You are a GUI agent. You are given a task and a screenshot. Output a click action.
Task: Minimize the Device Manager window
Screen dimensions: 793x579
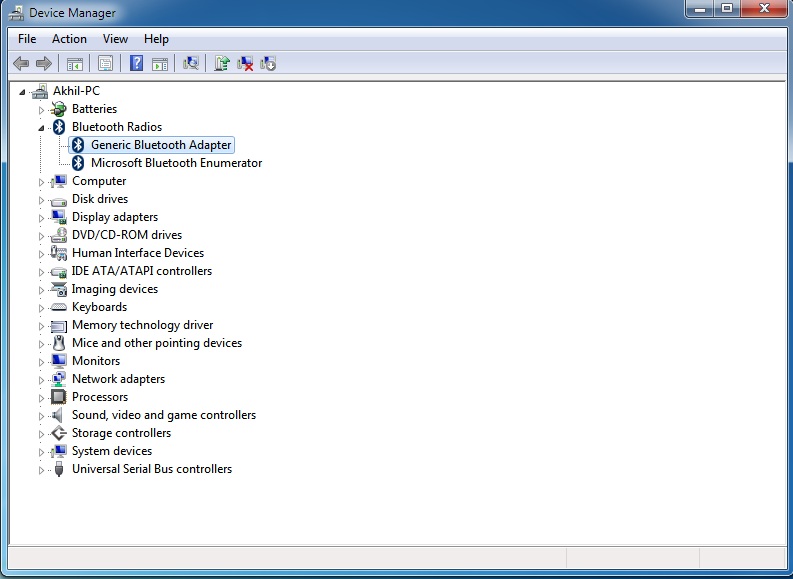[x=700, y=9]
